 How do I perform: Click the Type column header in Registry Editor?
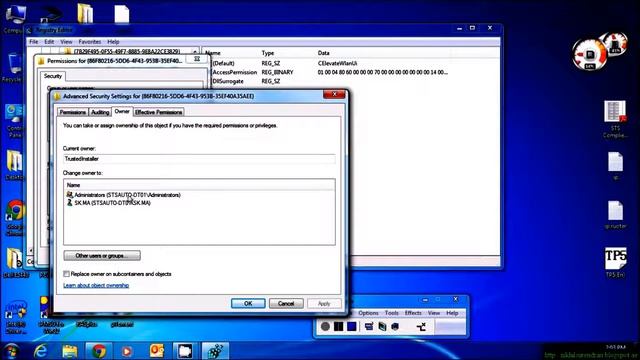tap(268, 53)
